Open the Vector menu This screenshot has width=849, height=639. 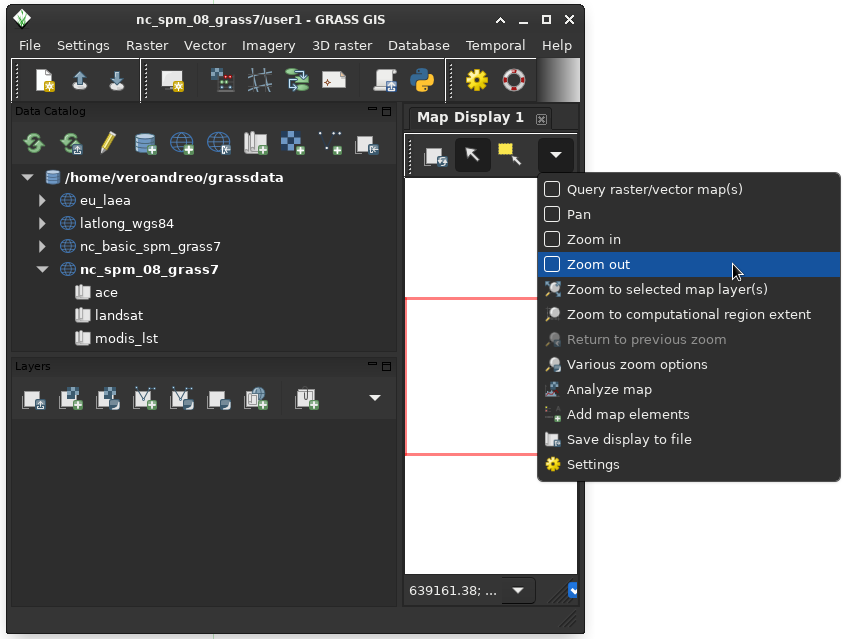(x=205, y=45)
